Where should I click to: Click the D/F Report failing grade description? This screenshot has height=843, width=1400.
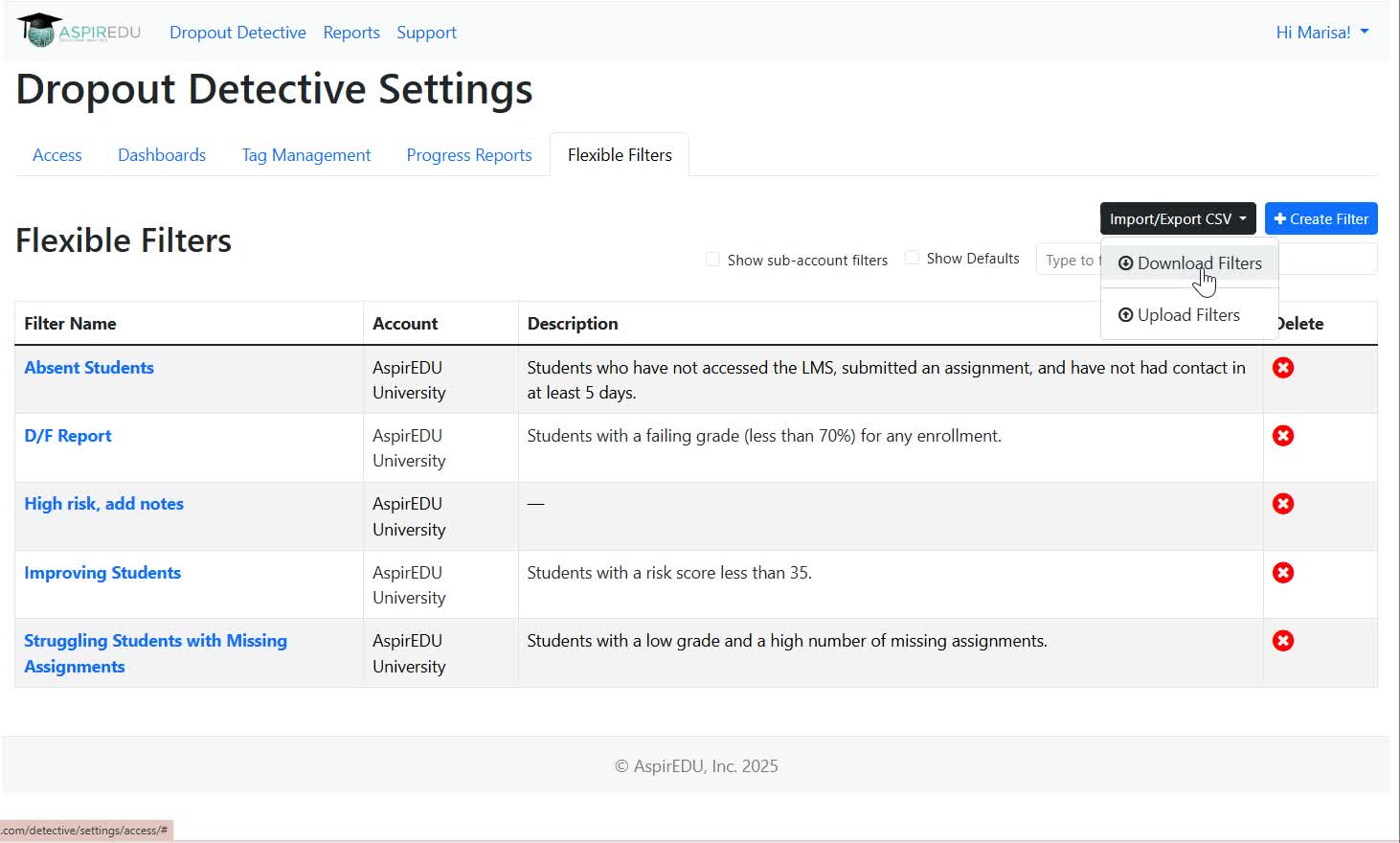pyautogui.click(x=764, y=436)
